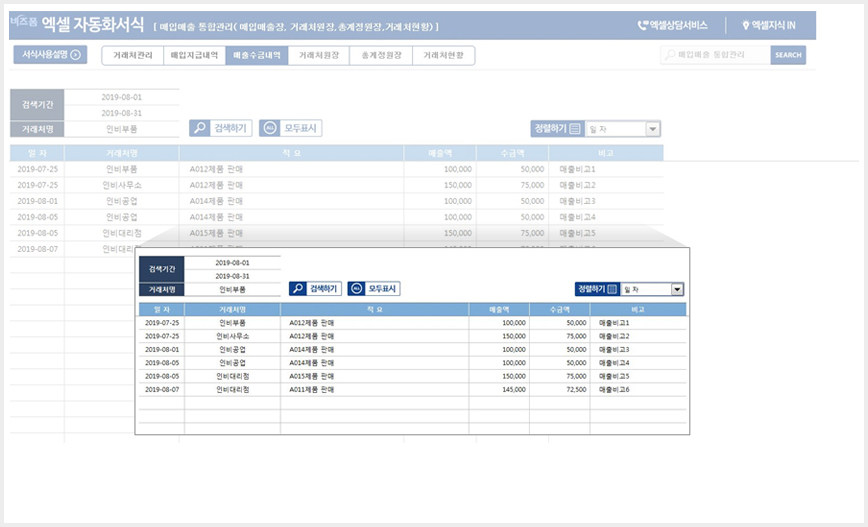Viewport: 868px width, 527px height.
Task: Click magnifier icon of 검색하기 in enlarged panel
Action: pos(298,288)
